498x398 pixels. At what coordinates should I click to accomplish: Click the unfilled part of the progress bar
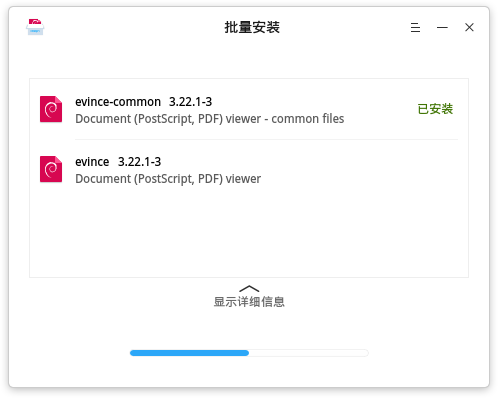pos(309,353)
